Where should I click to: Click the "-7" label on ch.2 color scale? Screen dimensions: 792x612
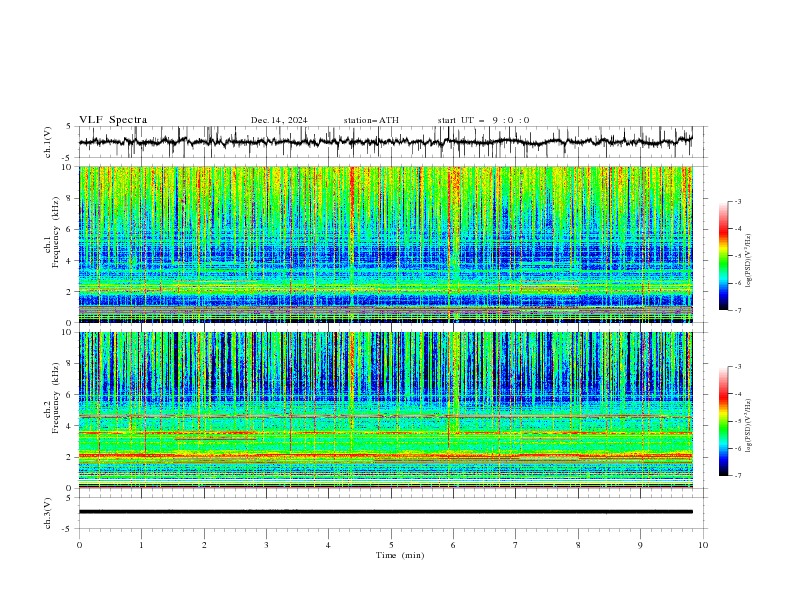[x=737, y=475]
